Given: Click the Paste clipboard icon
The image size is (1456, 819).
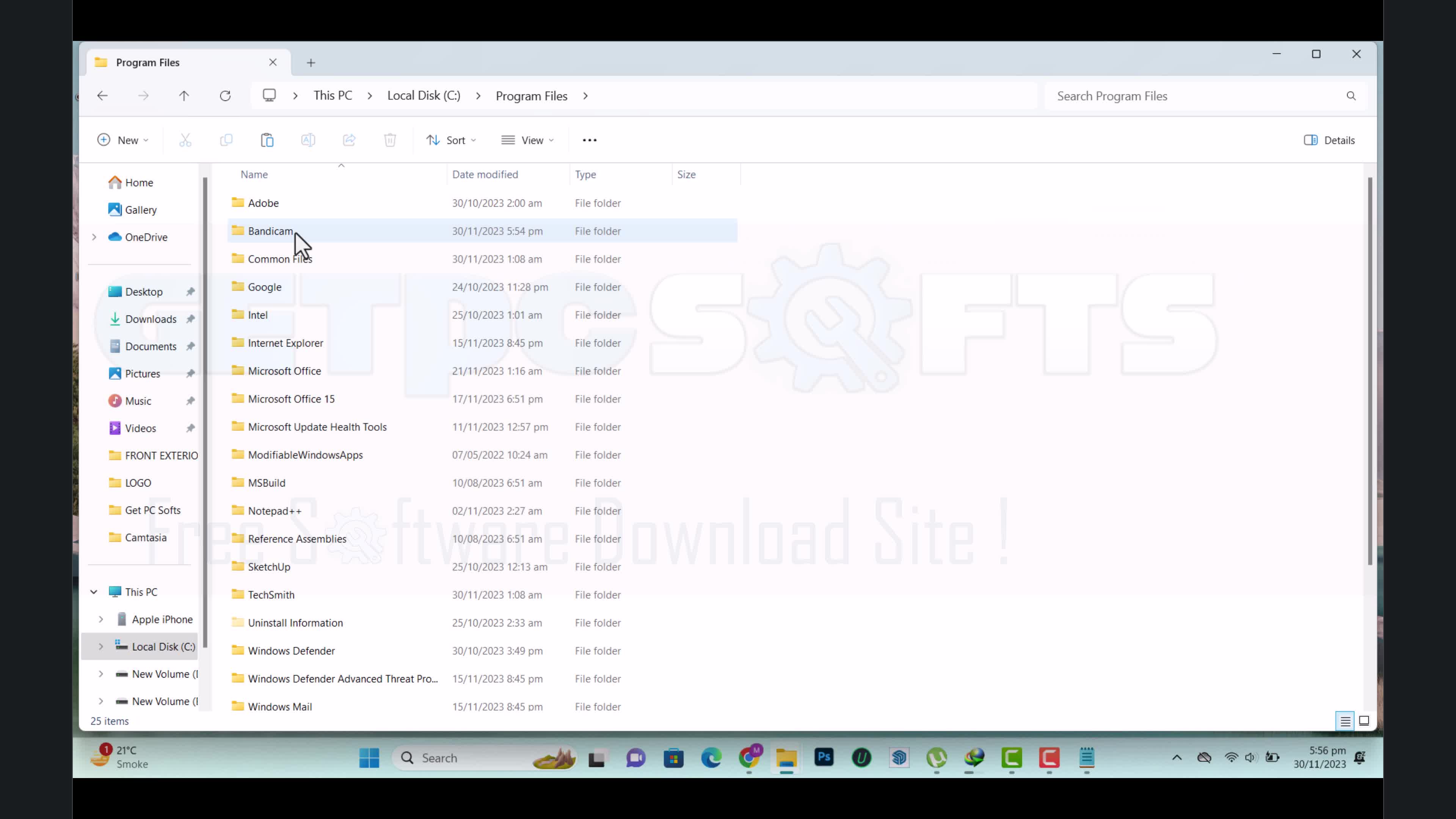Looking at the screenshot, I should [x=267, y=140].
